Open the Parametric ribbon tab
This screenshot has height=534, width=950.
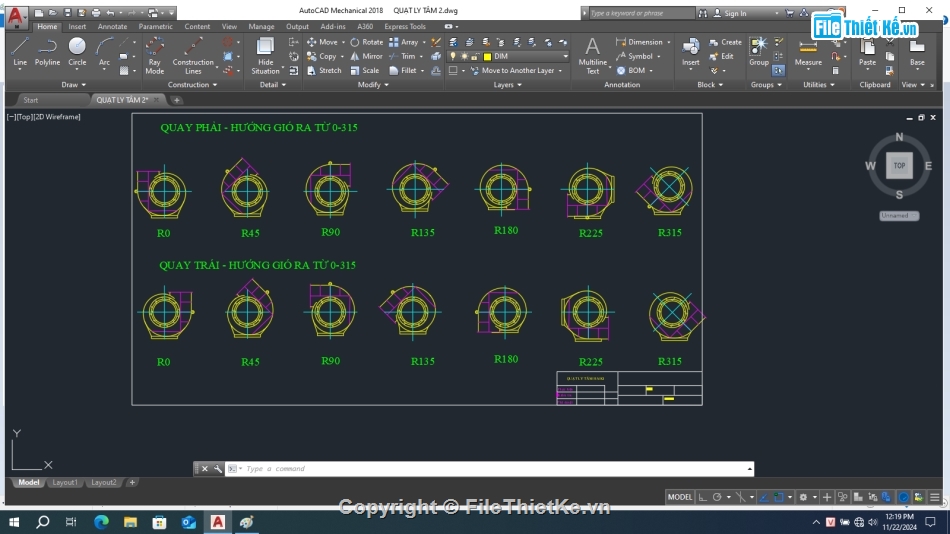[x=155, y=27]
